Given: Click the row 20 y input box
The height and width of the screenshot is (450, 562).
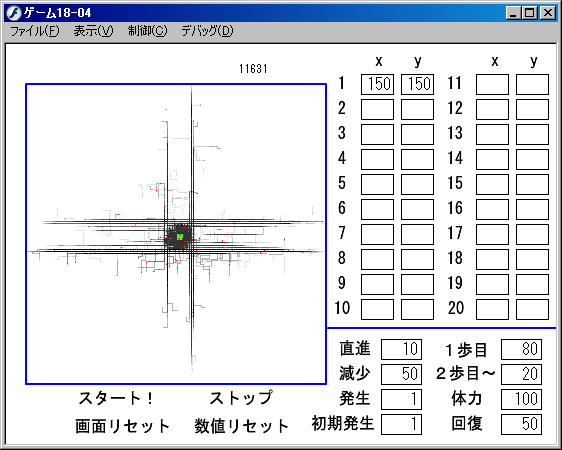Looking at the screenshot, I should tap(532, 310).
